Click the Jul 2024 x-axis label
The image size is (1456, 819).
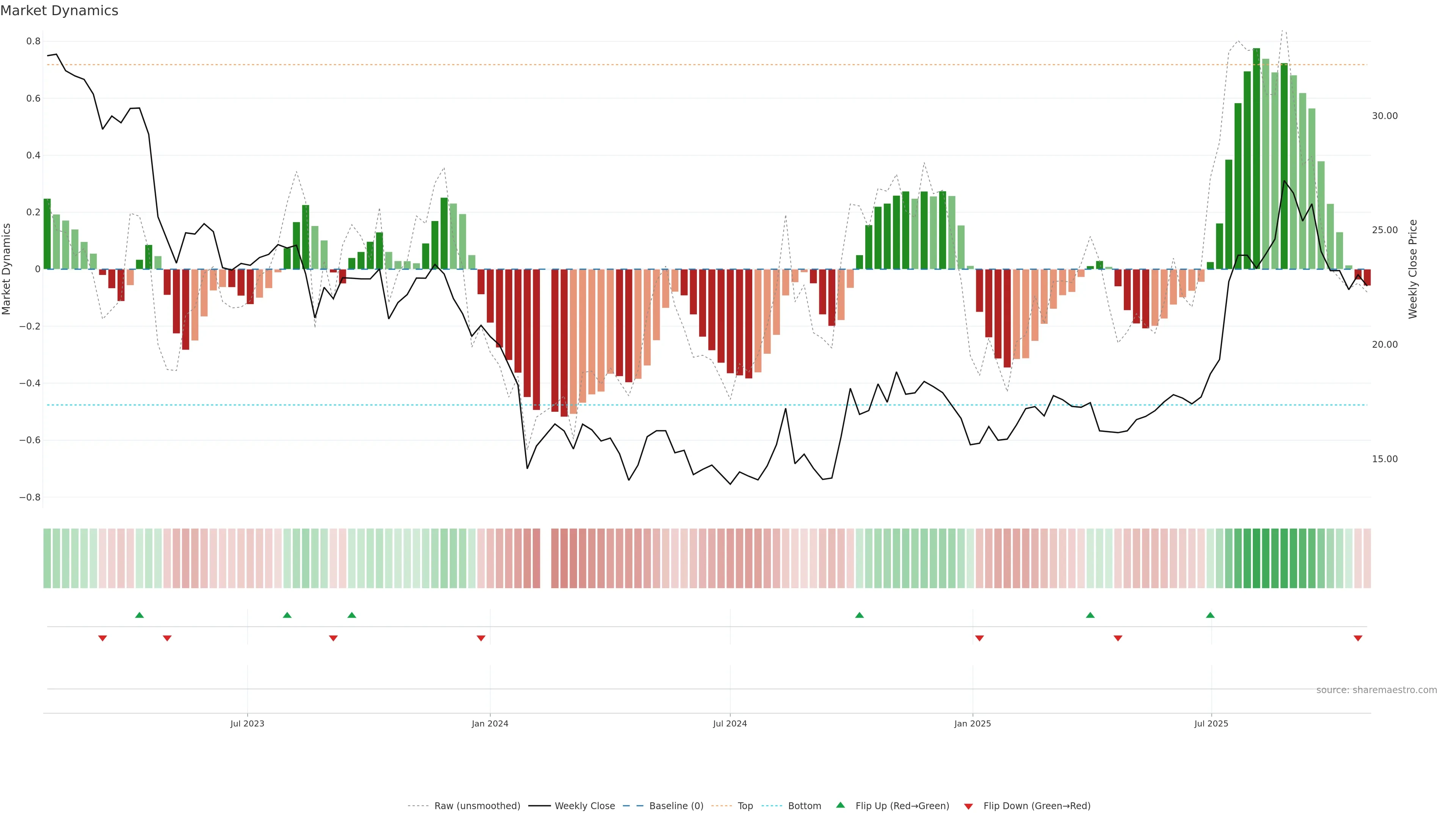coord(730,723)
